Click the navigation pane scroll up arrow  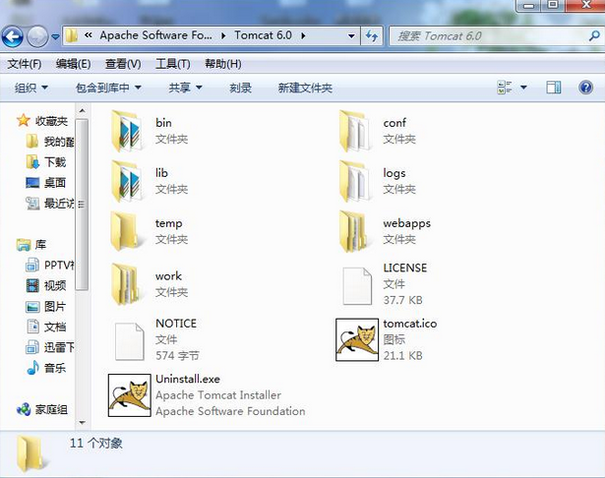coord(82,111)
